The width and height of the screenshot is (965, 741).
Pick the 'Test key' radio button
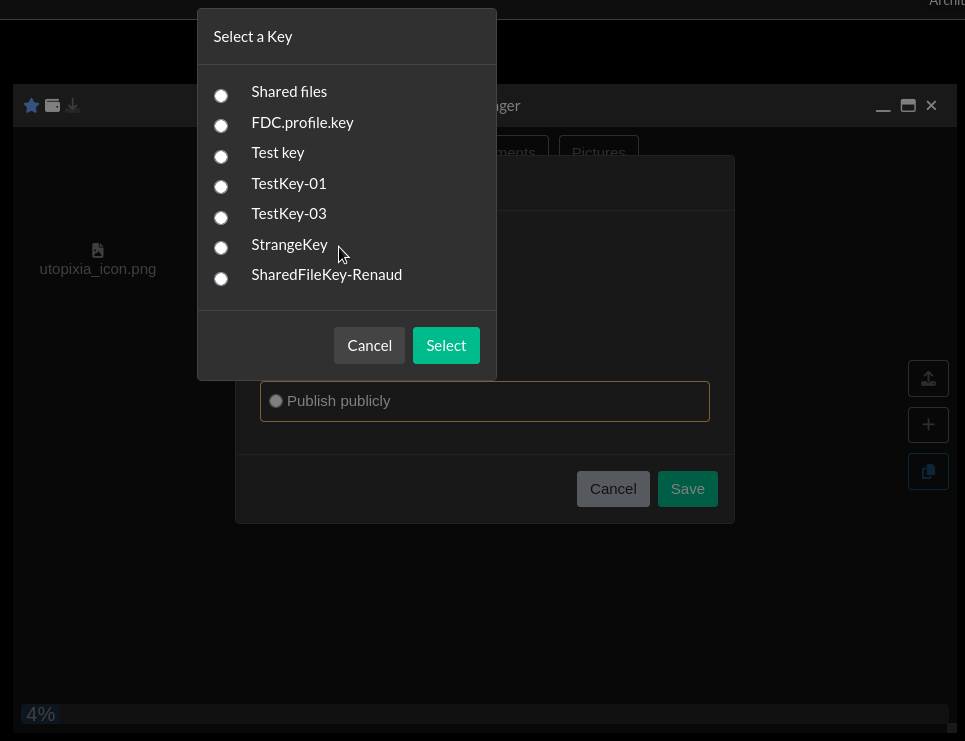pyautogui.click(x=221, y=157)
